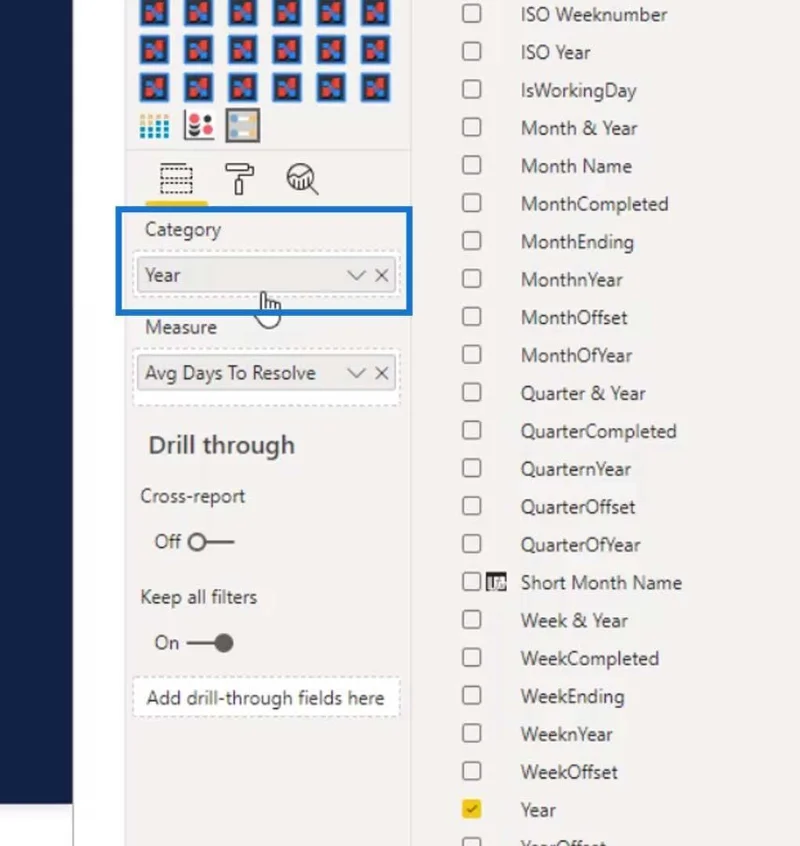Select the WeekEnding field name
This screenshot has height=846, width=800.
[572, 697]
